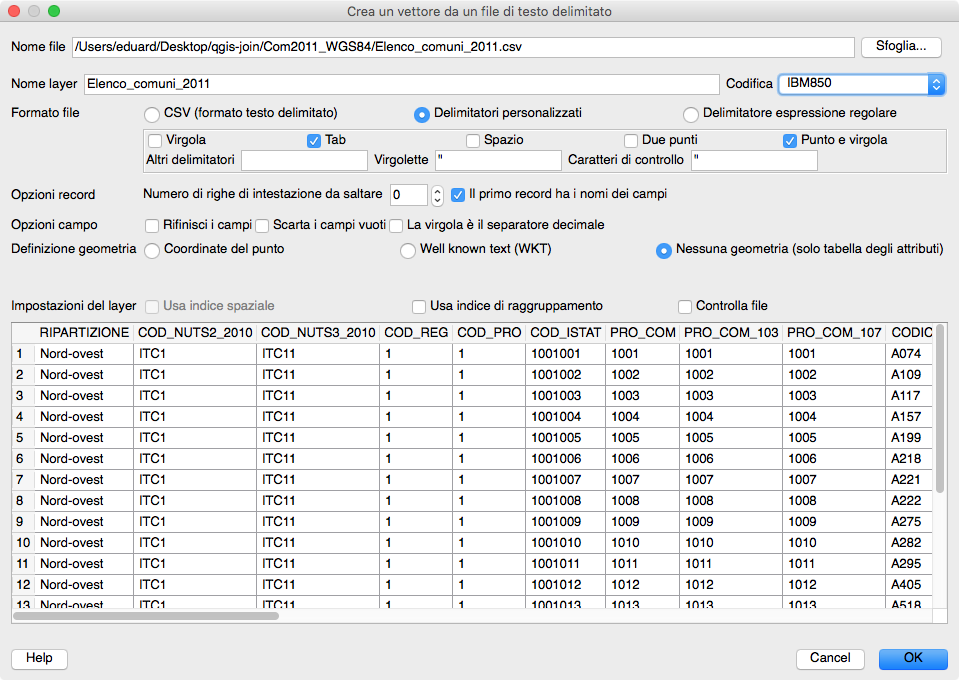Image resolution: width=959 pixels, height=680 pixels.
Task: Select row number 5 header
Action: [x=23, y=438]
